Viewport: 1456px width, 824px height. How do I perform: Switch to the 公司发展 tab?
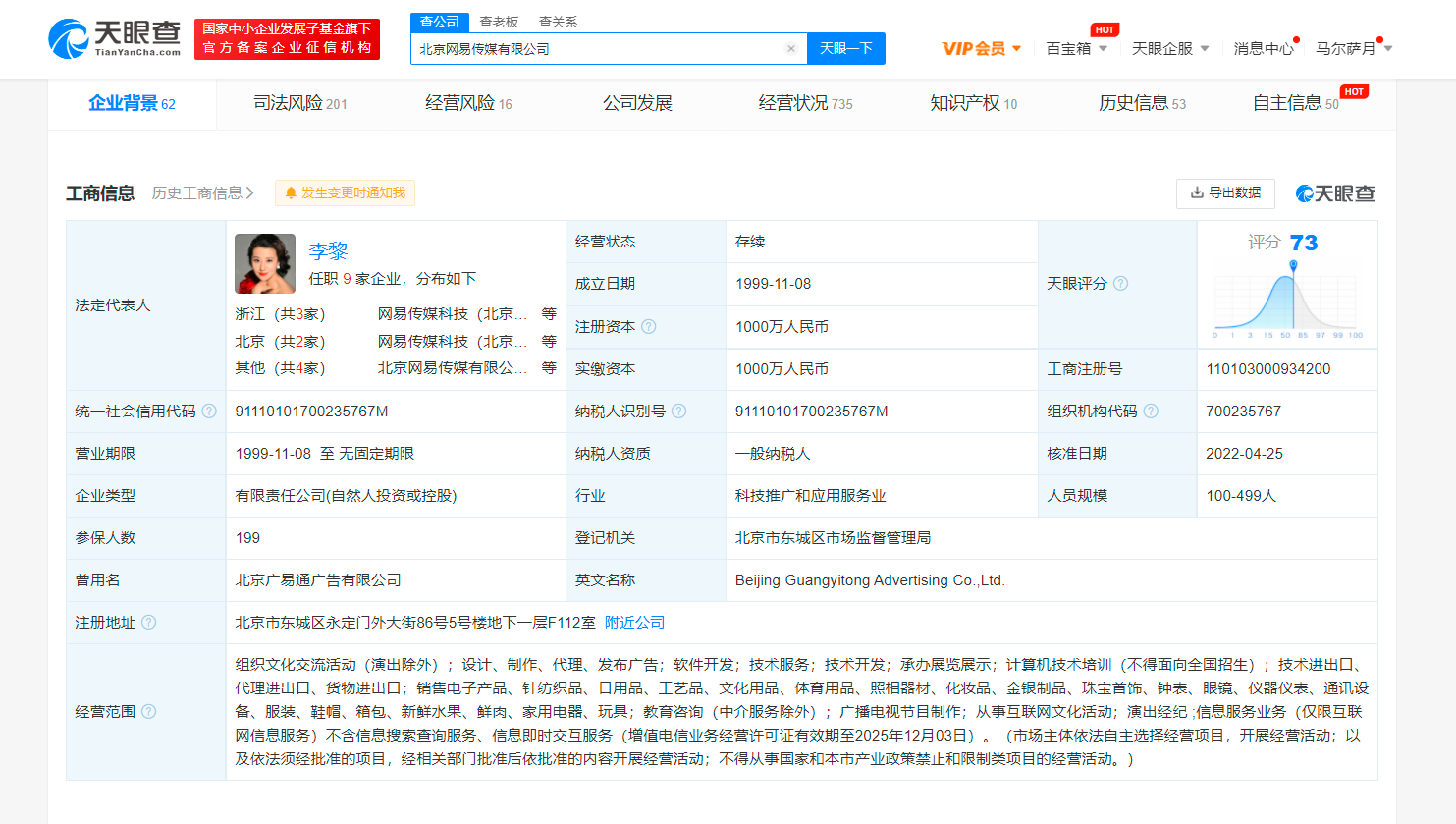(637, 103)
